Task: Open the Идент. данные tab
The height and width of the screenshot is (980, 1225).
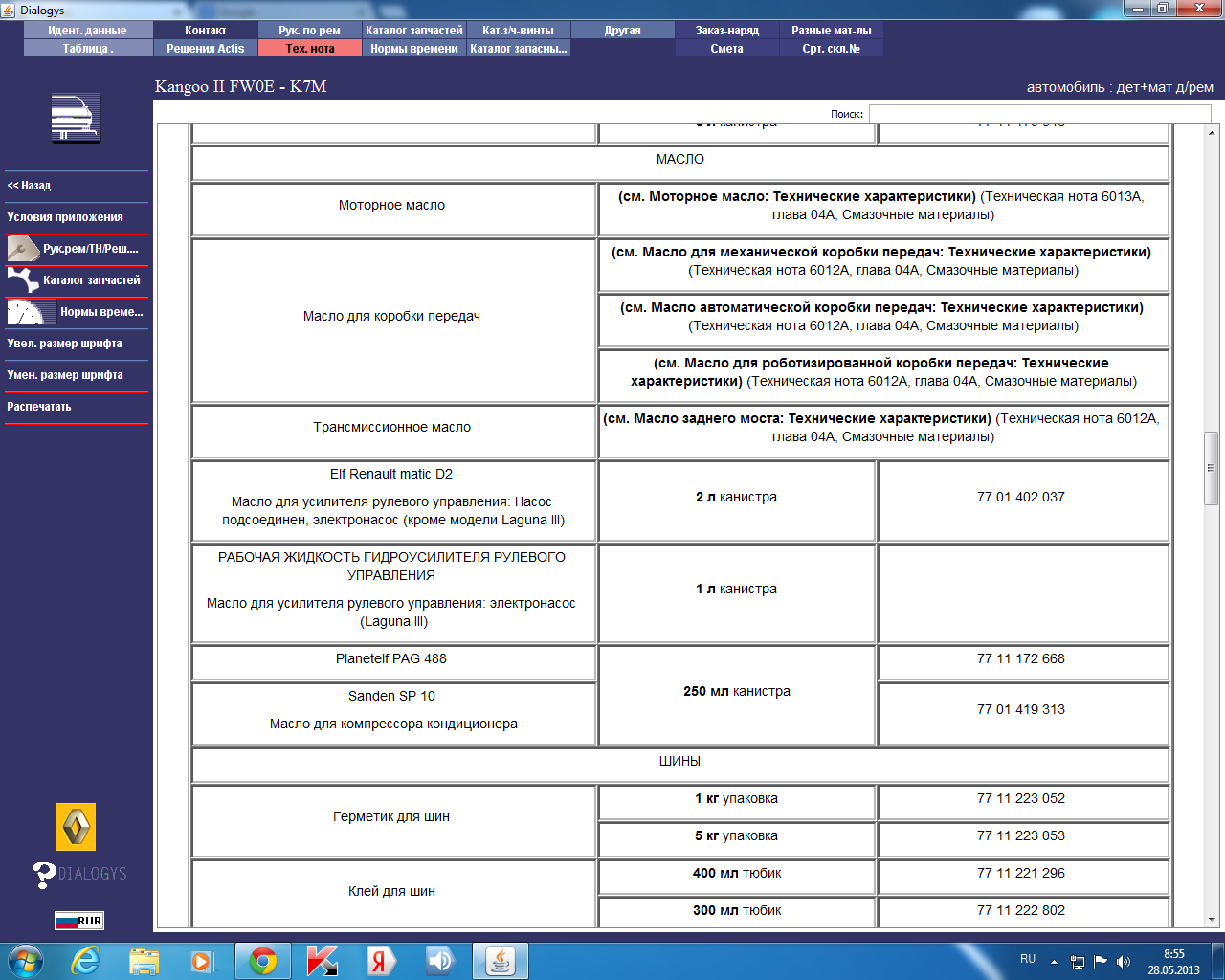Action: coord(88,31)
